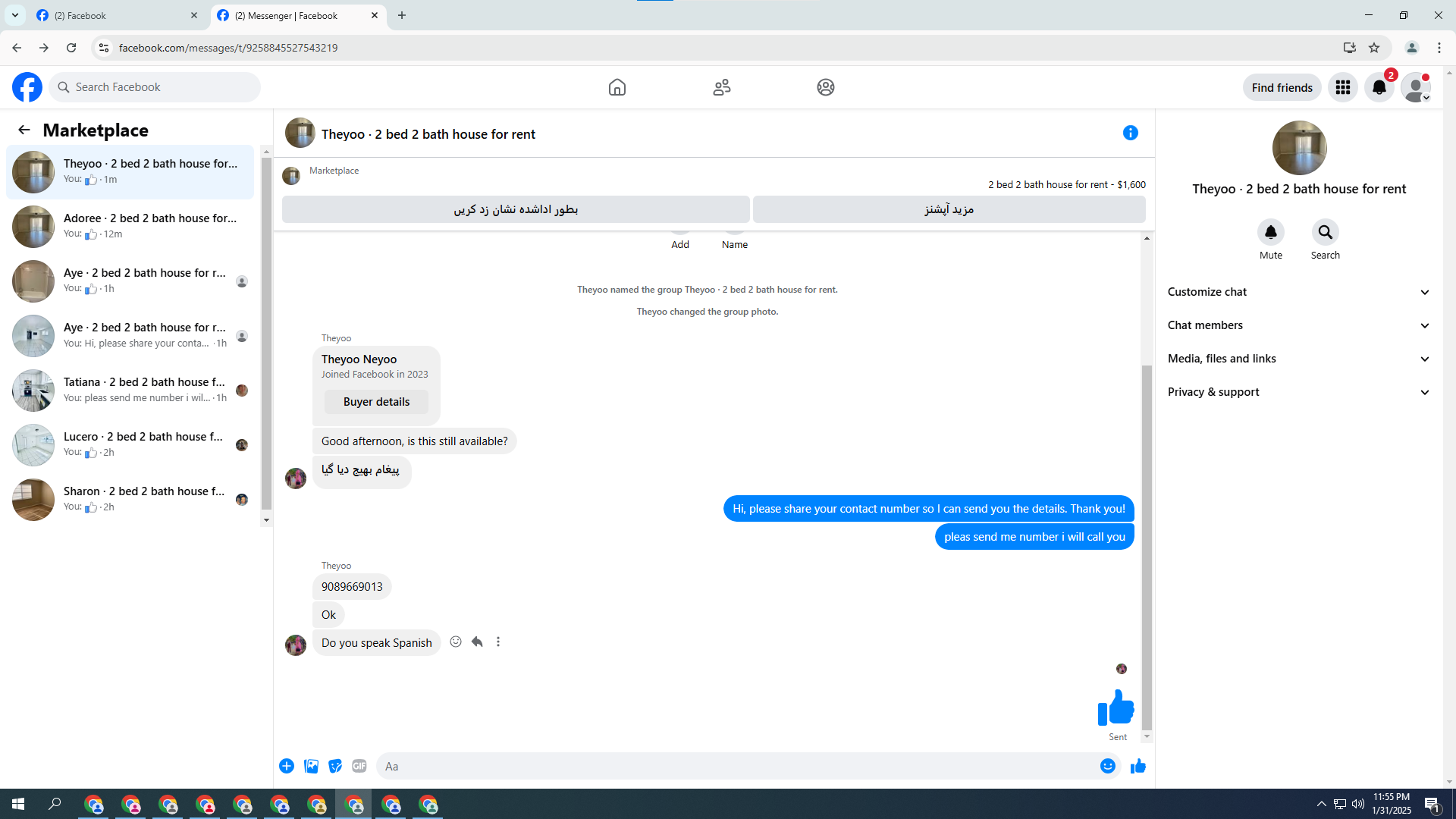1456x819 pixels.
Task: Click the '2 bed 2 bath house for rent - $1,600' listing
Action: (1067, 184)
